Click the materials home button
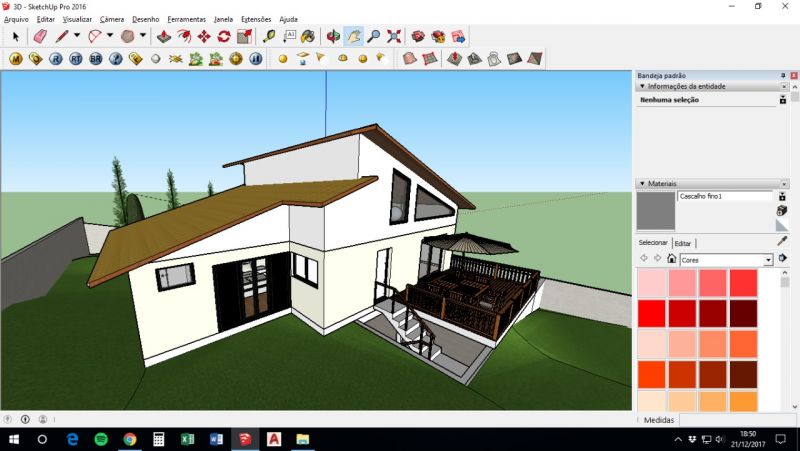 tap(671, 259)
